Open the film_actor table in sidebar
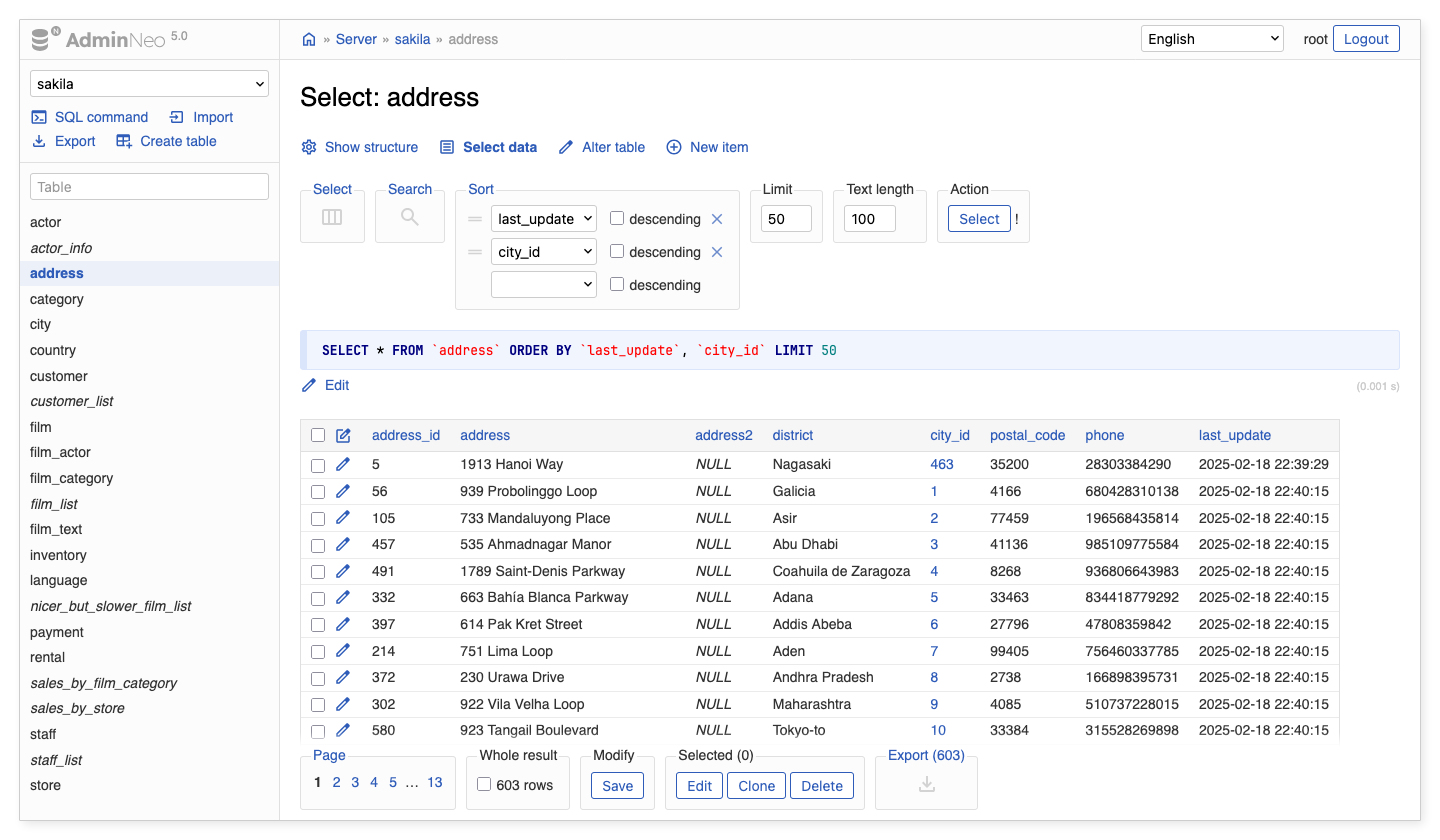The image size is (1440, 840). click(x=60, y=452)
